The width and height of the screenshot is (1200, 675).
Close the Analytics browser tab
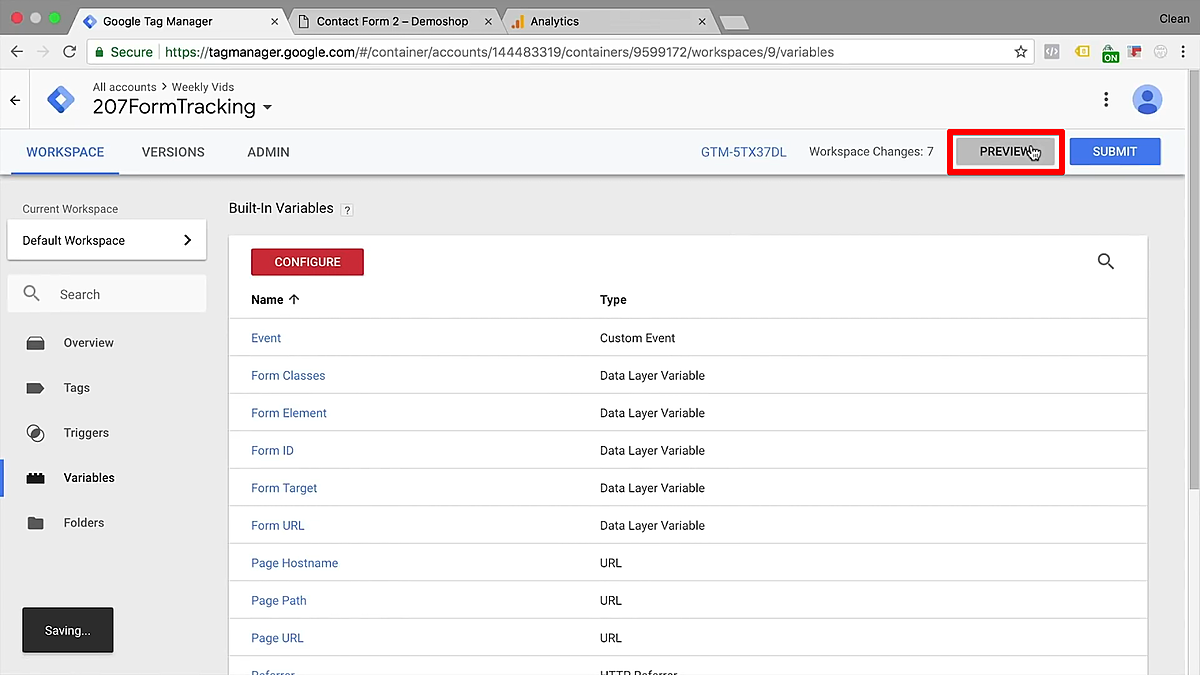[x=703, y=21]
